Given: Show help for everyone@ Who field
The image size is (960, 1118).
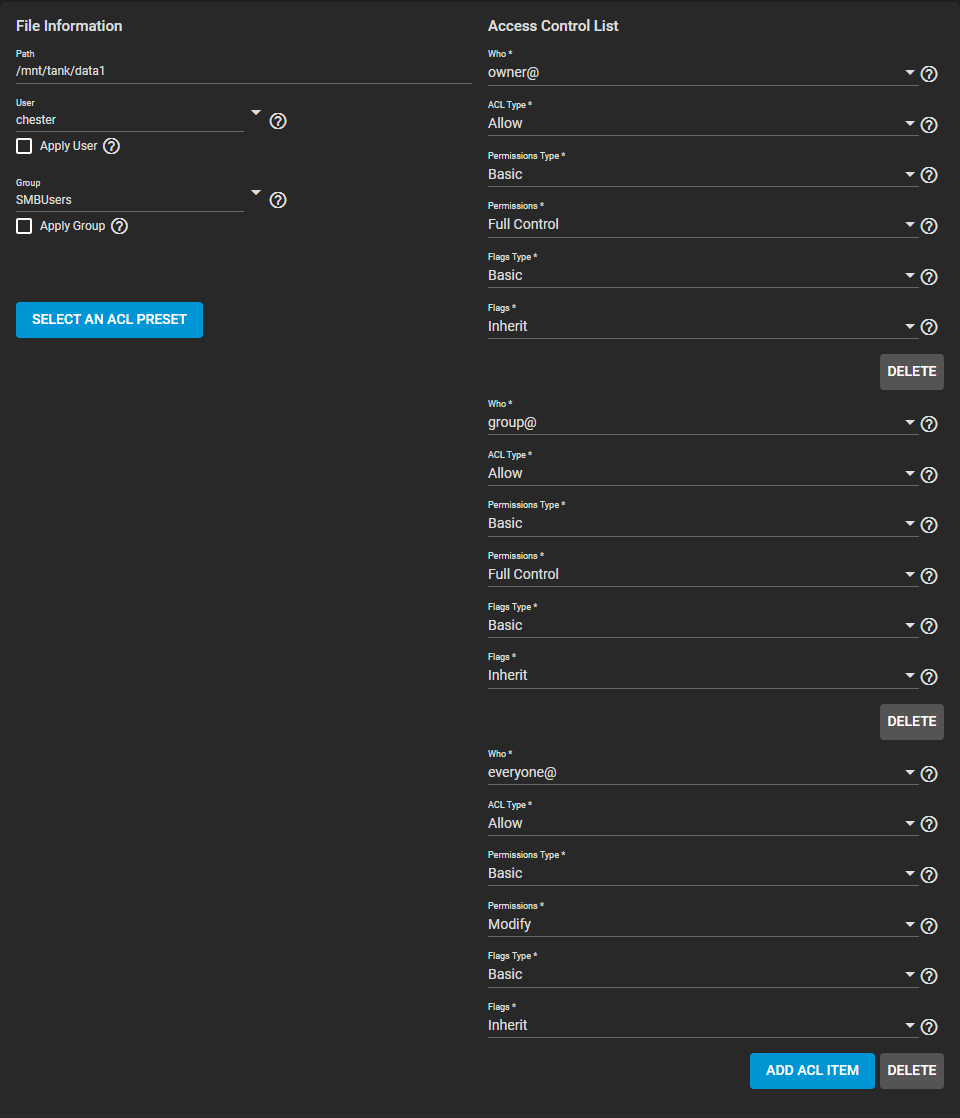Looking at the screenshot, I should click(929, 774).
